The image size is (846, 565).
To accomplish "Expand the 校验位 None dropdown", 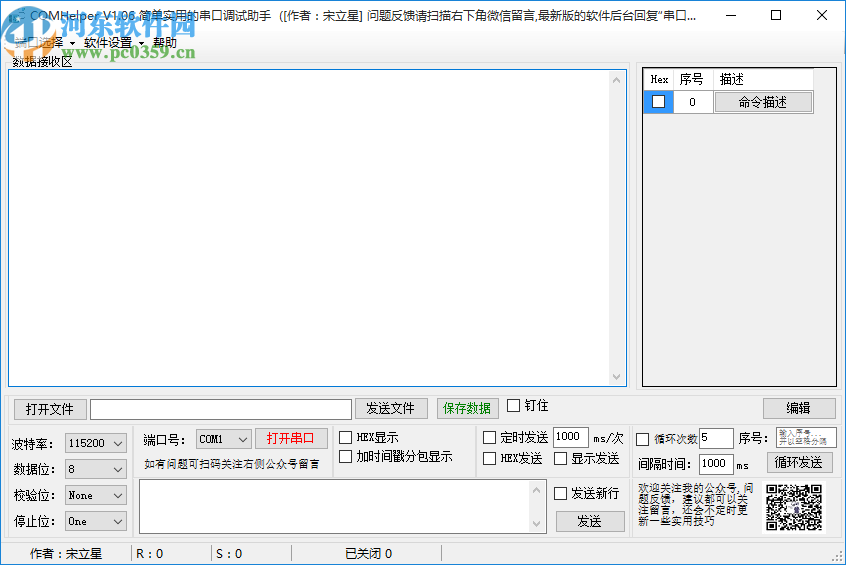I will tap(95, 495).
